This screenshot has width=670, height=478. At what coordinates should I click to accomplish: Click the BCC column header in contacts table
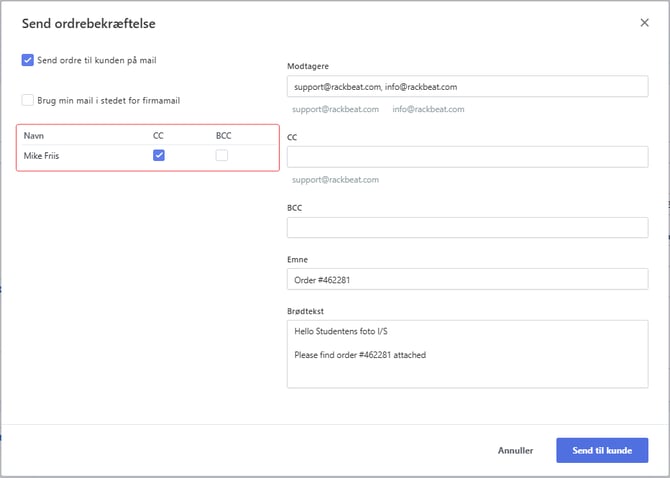(x=223, y=136)
